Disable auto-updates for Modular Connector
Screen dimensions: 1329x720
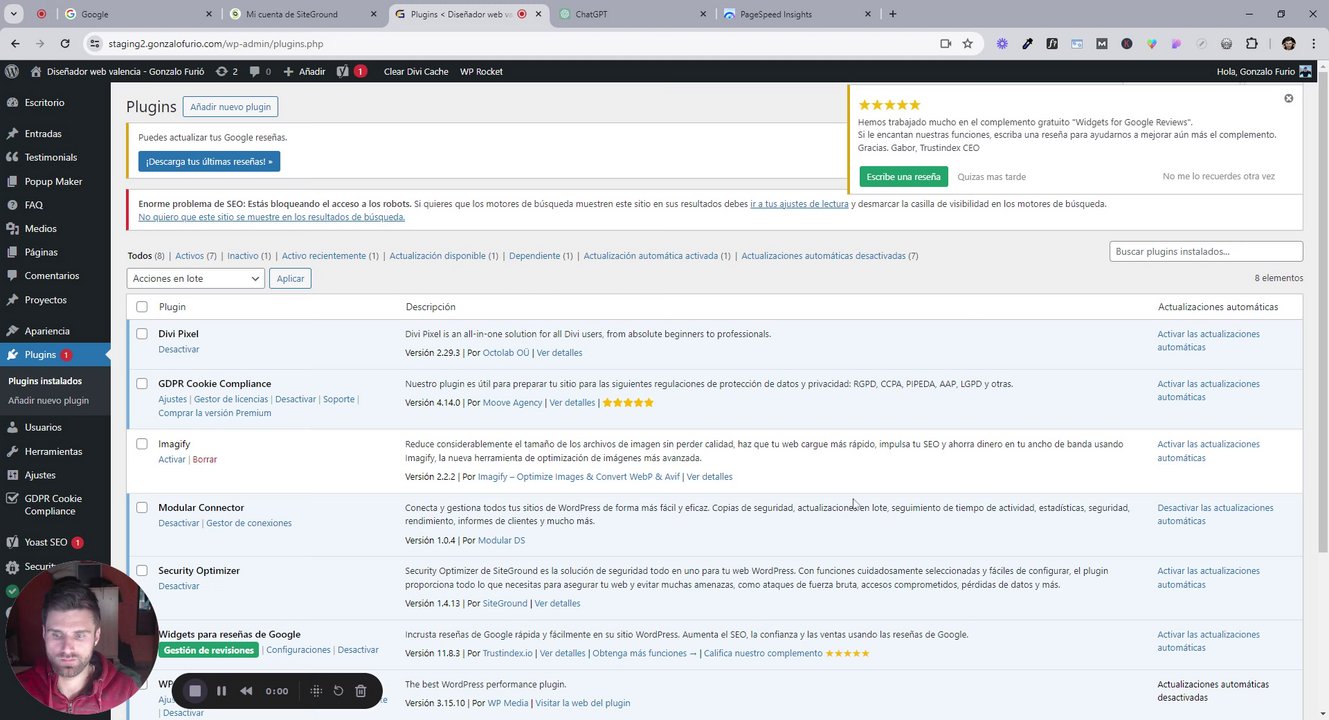coord(1215,514)
